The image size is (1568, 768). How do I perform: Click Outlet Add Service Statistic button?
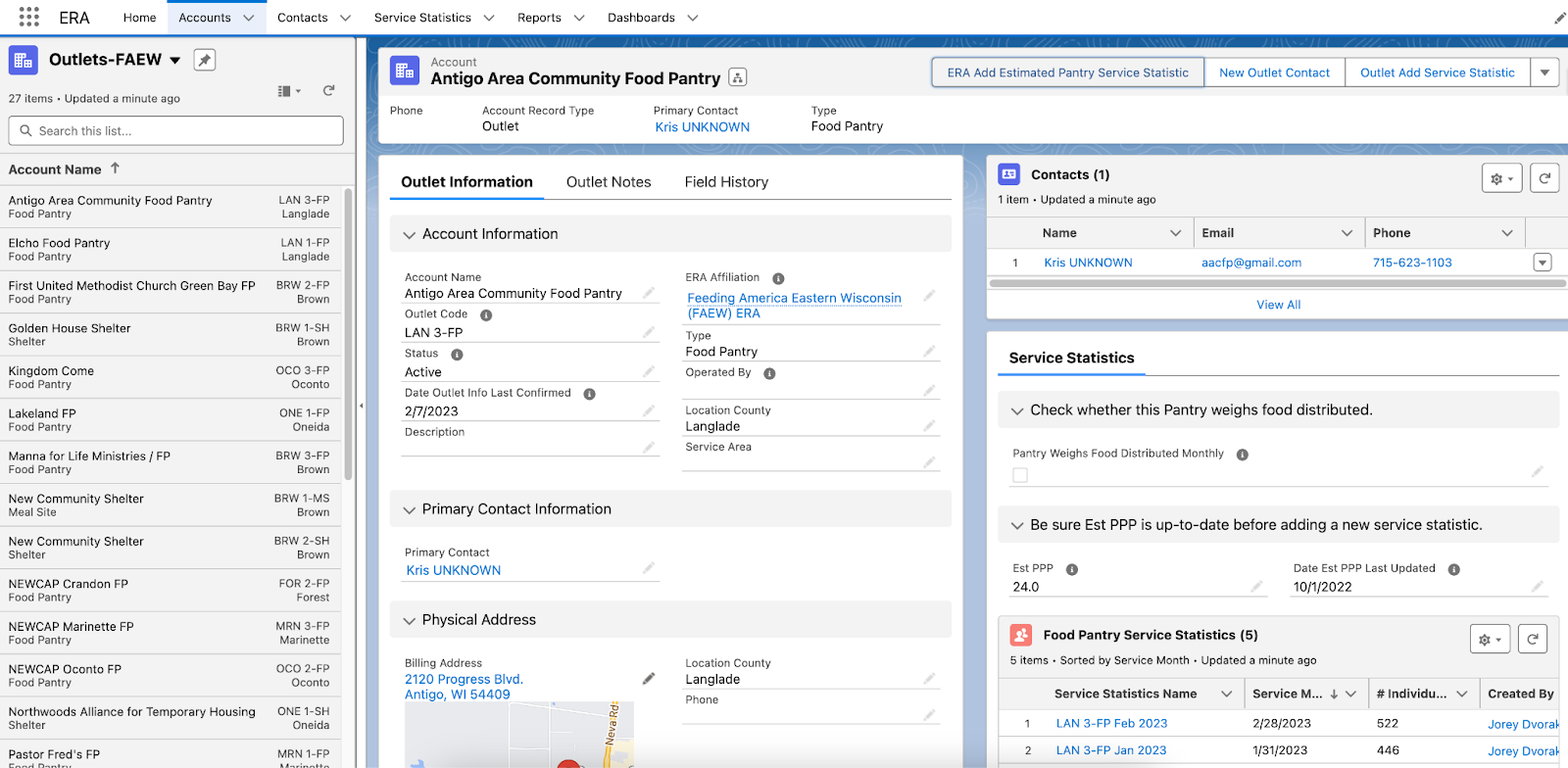(1438, 72)
